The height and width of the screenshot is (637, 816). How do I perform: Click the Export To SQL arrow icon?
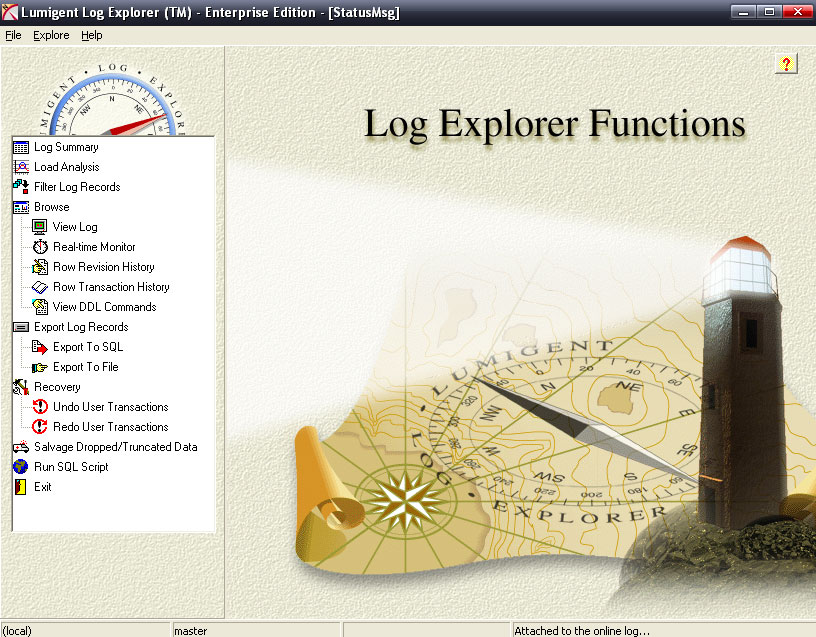(x=40, y=347)
